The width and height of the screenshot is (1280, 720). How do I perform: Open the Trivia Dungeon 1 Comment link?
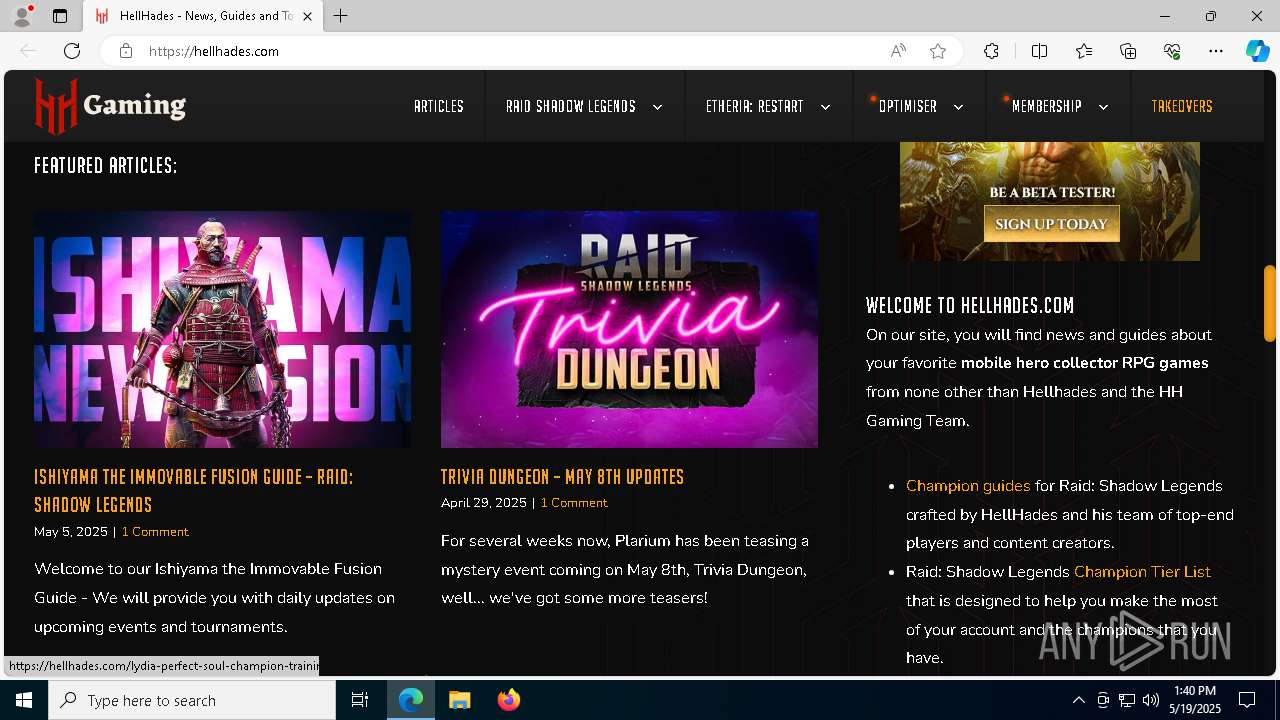coord(574,503)
